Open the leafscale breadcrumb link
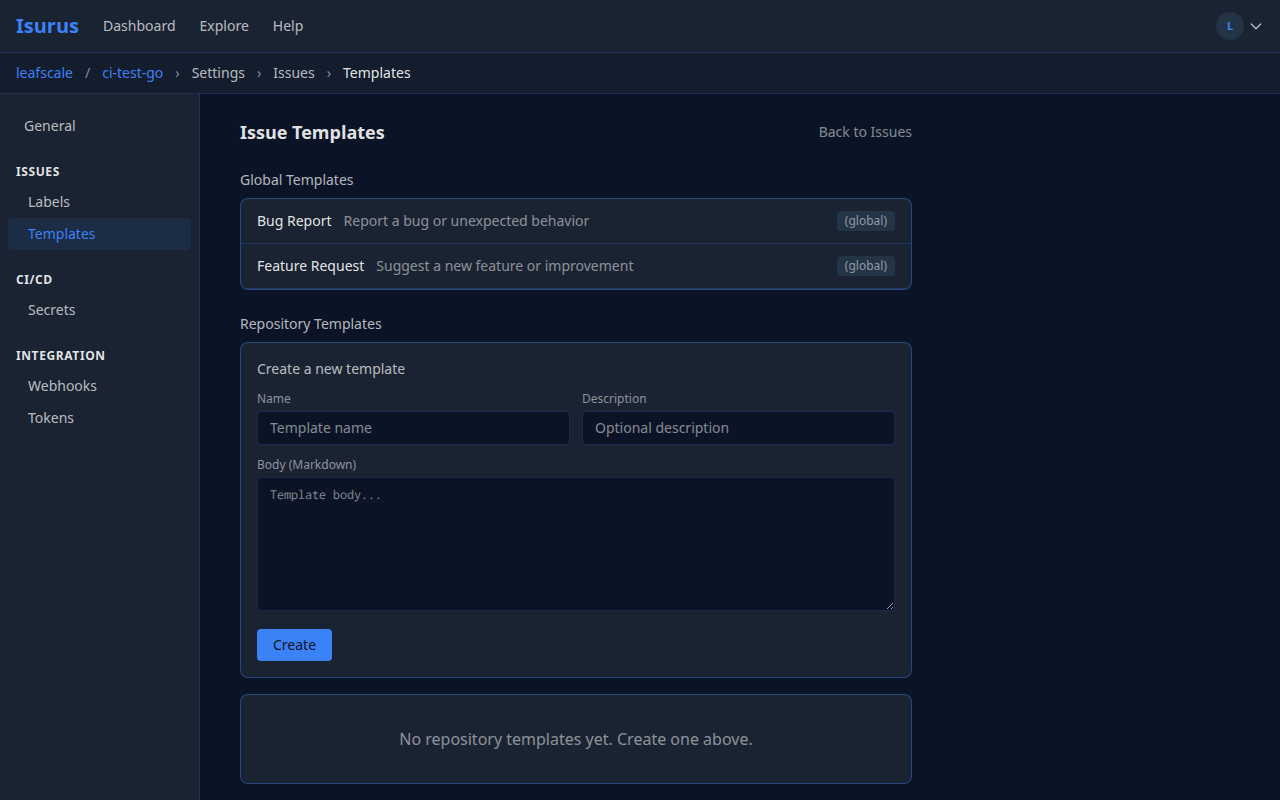 [x=44, y=73]
